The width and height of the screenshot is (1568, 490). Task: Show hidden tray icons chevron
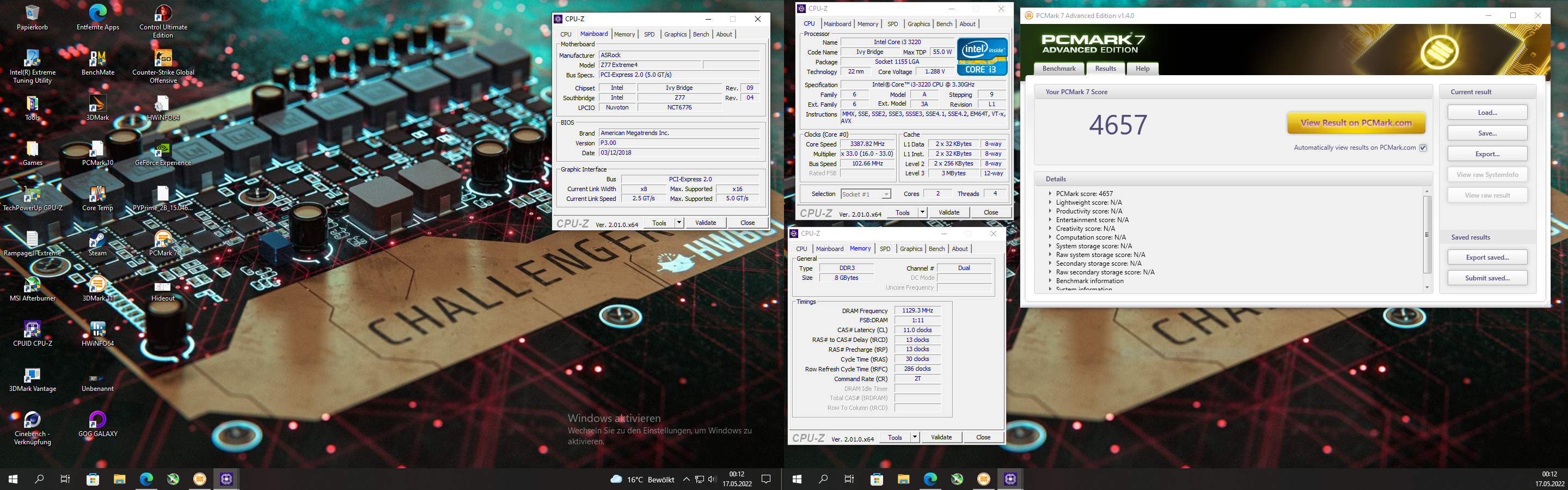click(x=686, y=480)
